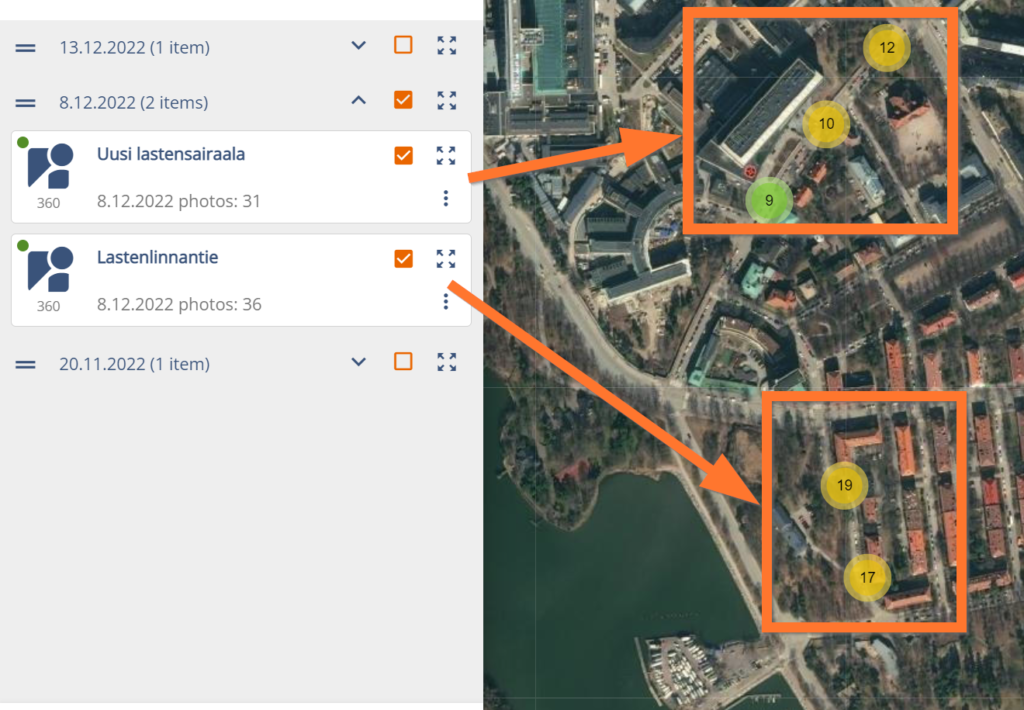1024x710 pixels.
Task: Uncheck the 8.12.2022 group checkbox
Action: (403, 100)
